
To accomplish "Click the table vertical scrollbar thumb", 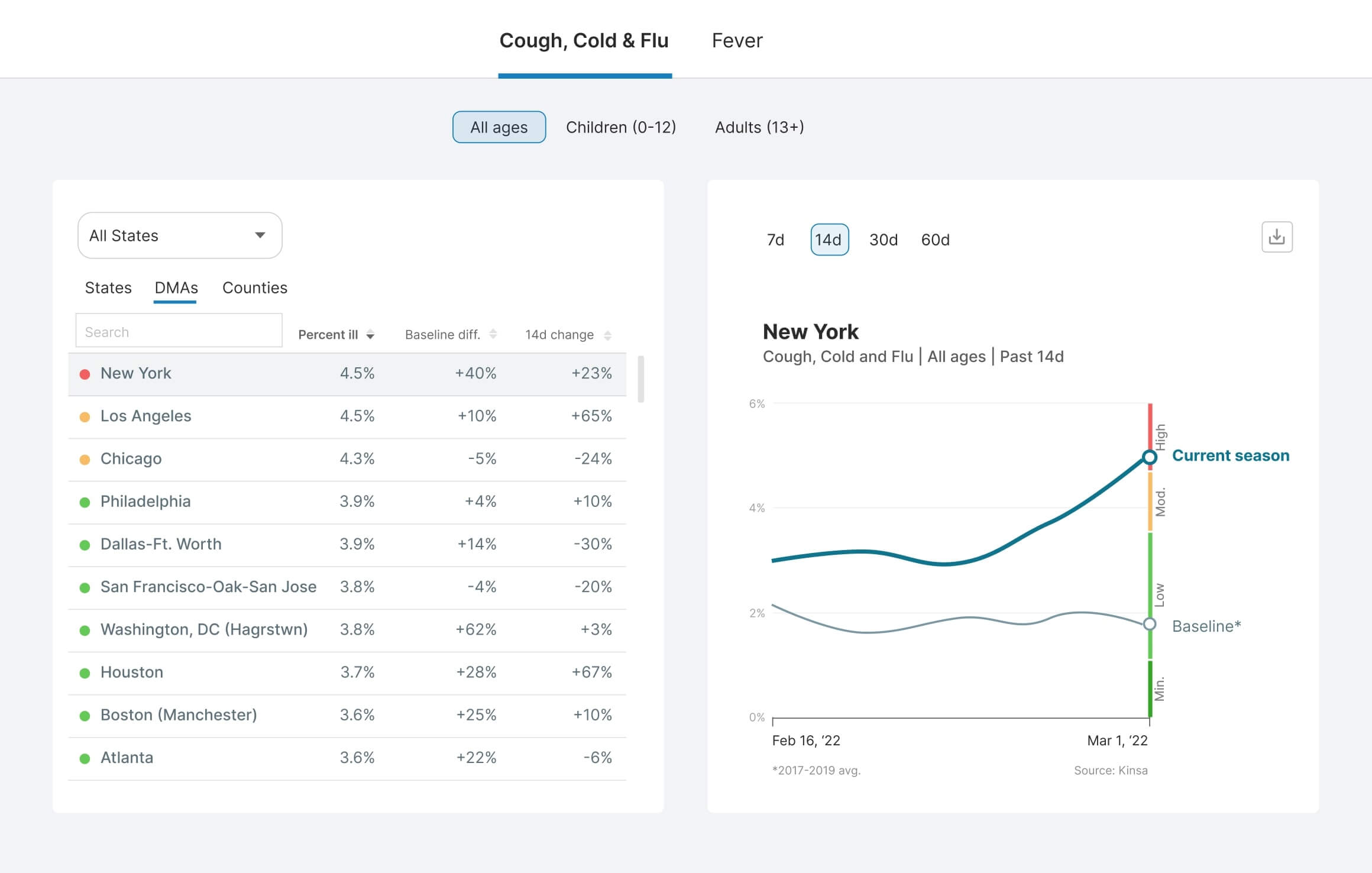I will tap(640, 379).
